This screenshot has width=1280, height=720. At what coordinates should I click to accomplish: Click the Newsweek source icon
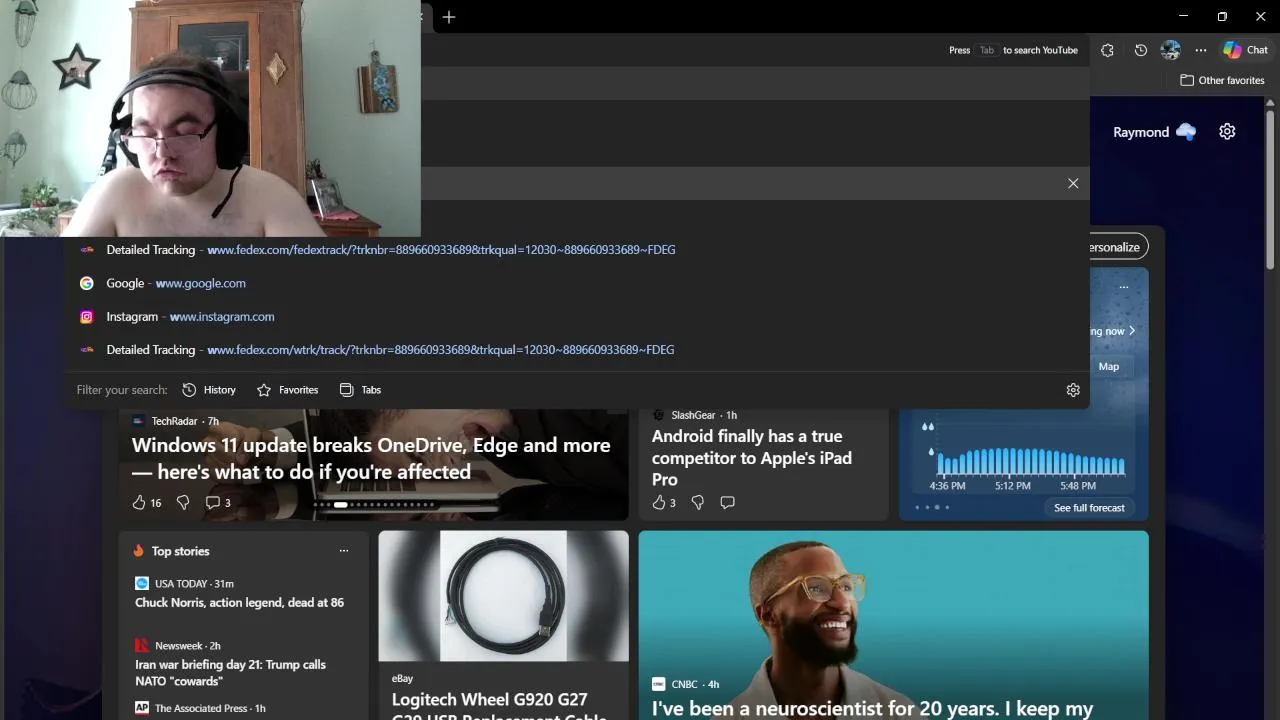(x=142, y=646)
